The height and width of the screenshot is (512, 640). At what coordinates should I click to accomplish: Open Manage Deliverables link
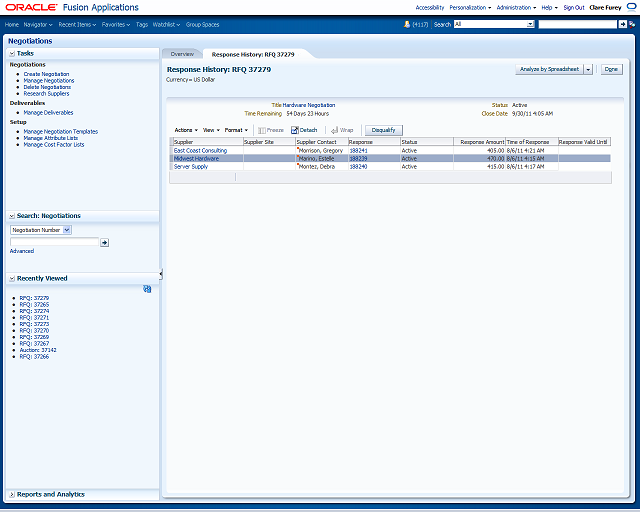click(48, 112)
